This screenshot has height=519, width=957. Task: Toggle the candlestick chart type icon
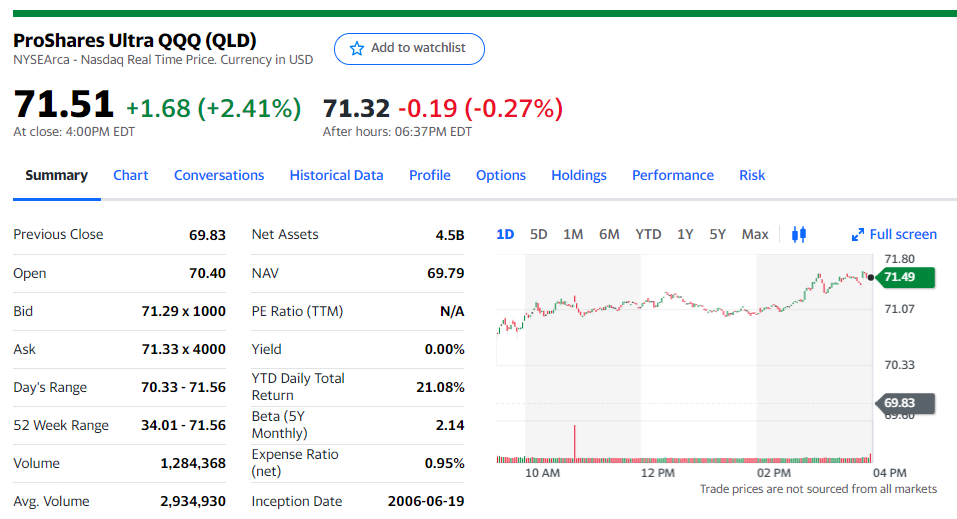tap(799, 234)
